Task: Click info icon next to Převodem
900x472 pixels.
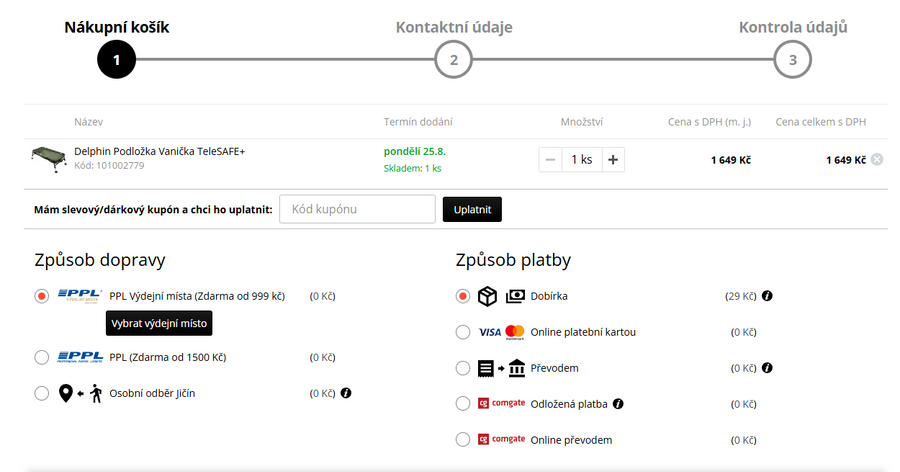Action: coord(767,368)
